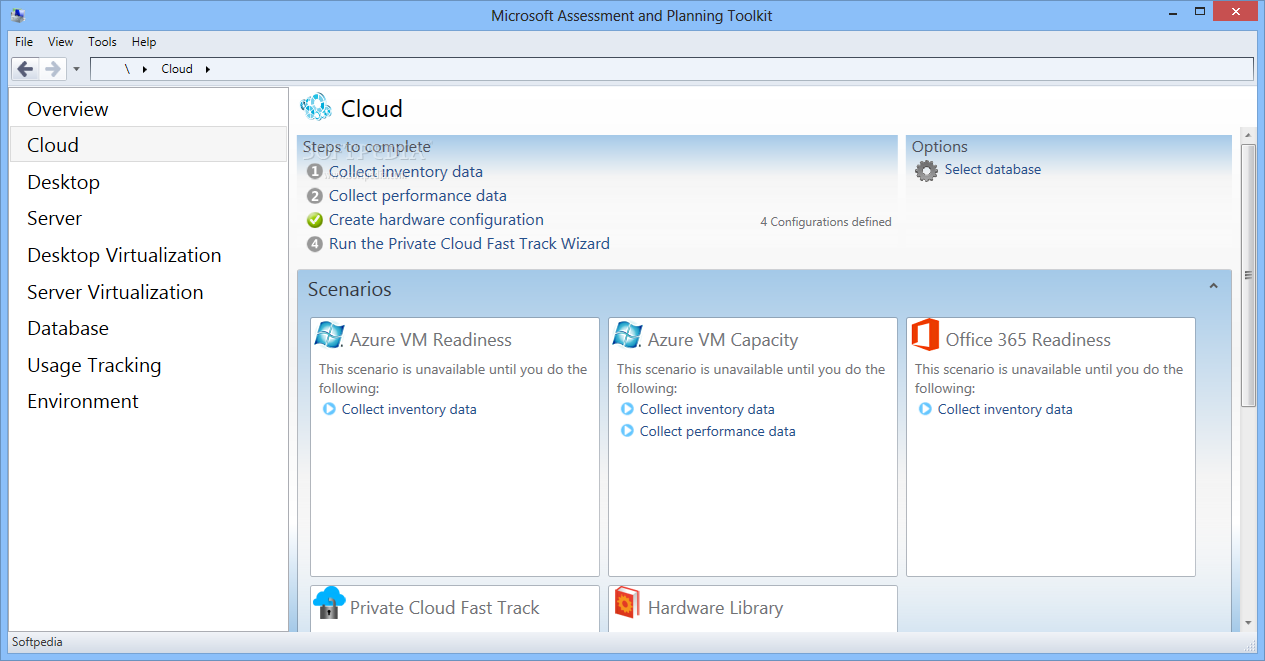Image resolution: width=1265 pixels, height=661 pixels.
Task: Run the Private Cloud Fast Track Wizard
Action: click(x=469, y=244)
